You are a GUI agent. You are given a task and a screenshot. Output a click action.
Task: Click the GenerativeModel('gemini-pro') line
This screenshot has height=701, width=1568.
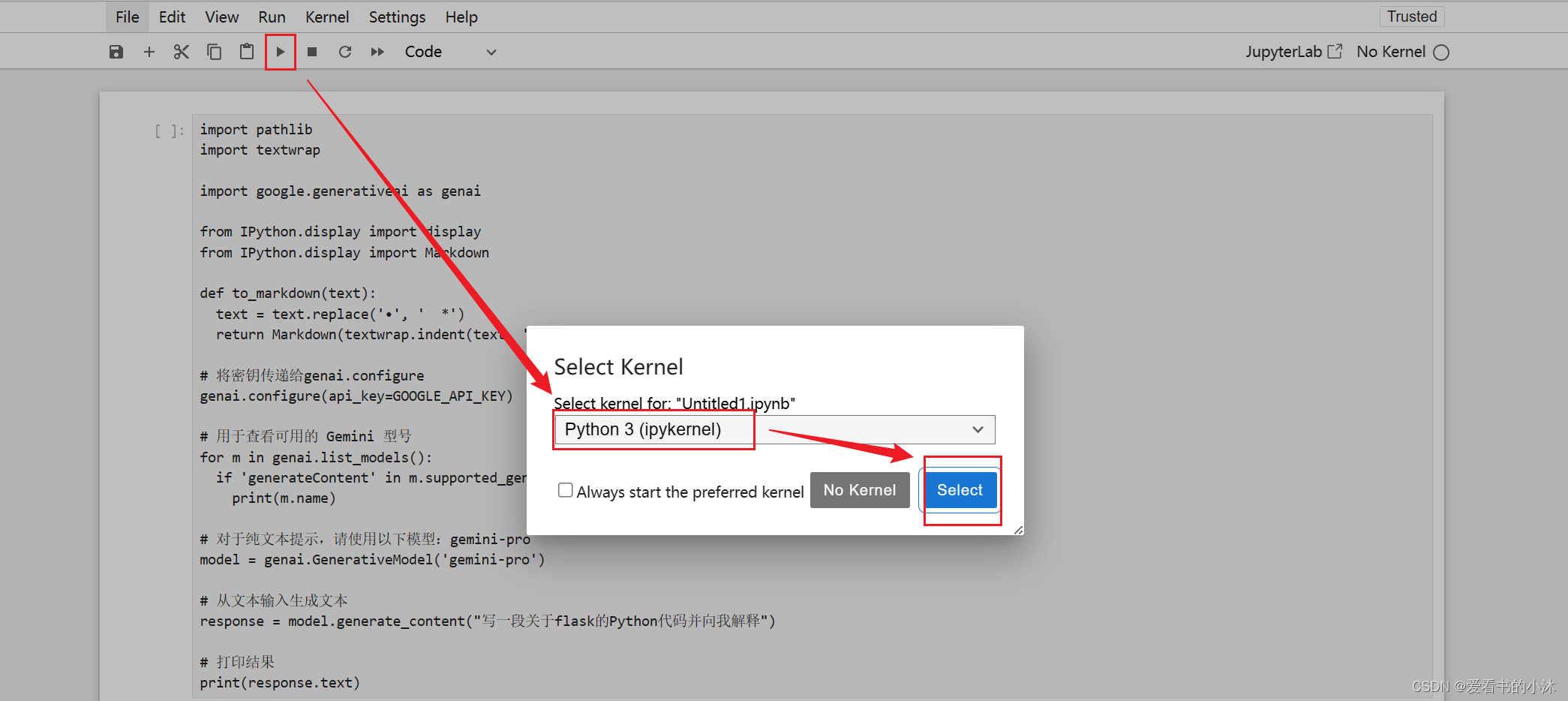(x=372, y=560)
